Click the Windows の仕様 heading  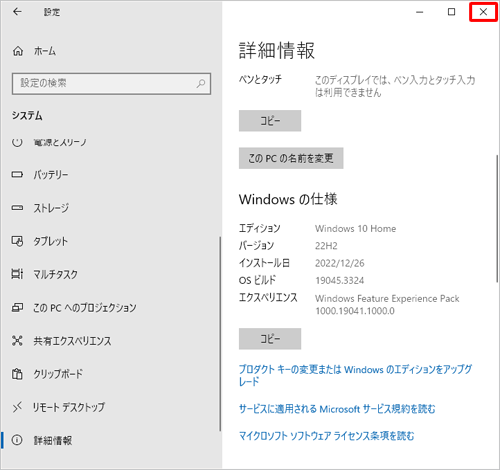click(x=288, y=199)
